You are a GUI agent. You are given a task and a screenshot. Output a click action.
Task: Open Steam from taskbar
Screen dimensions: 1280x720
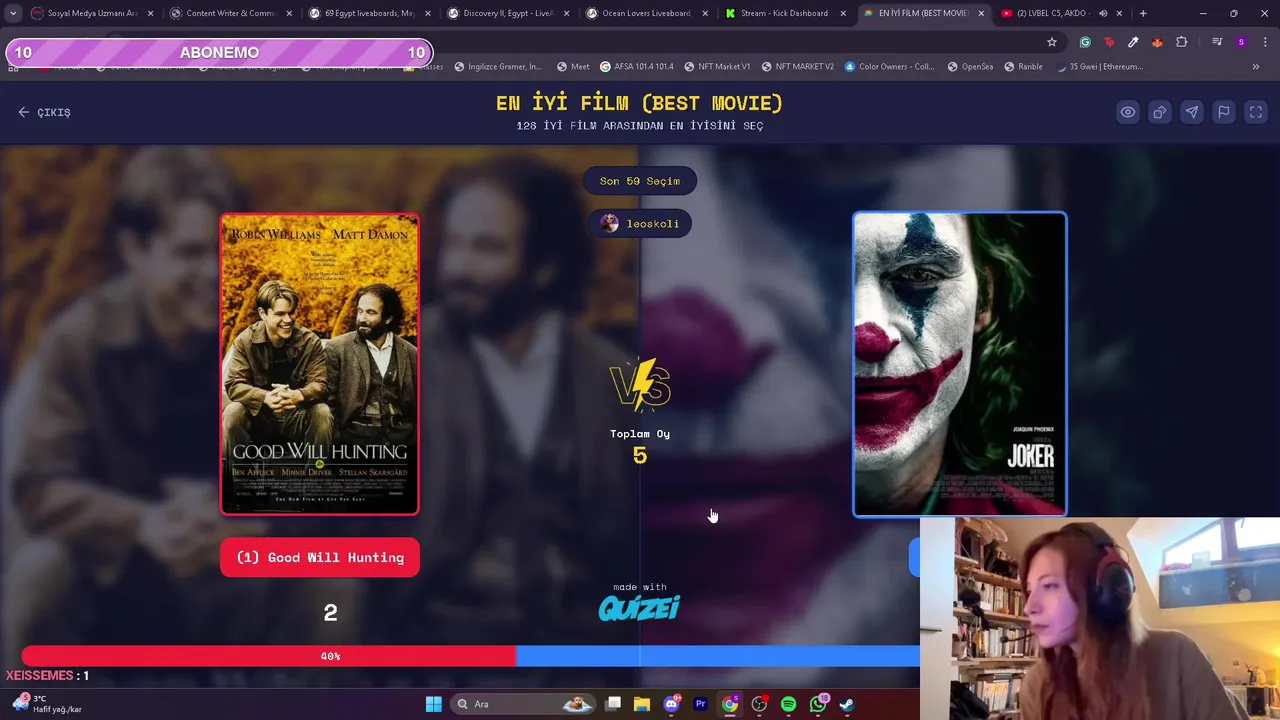pos(847,704)
